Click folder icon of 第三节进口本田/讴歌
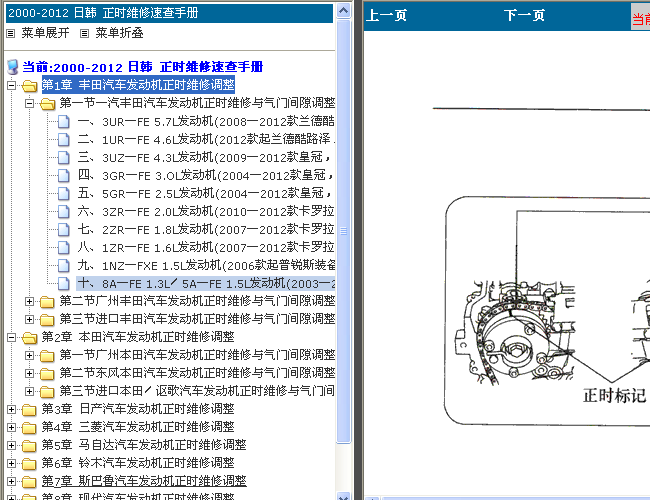 47,392
